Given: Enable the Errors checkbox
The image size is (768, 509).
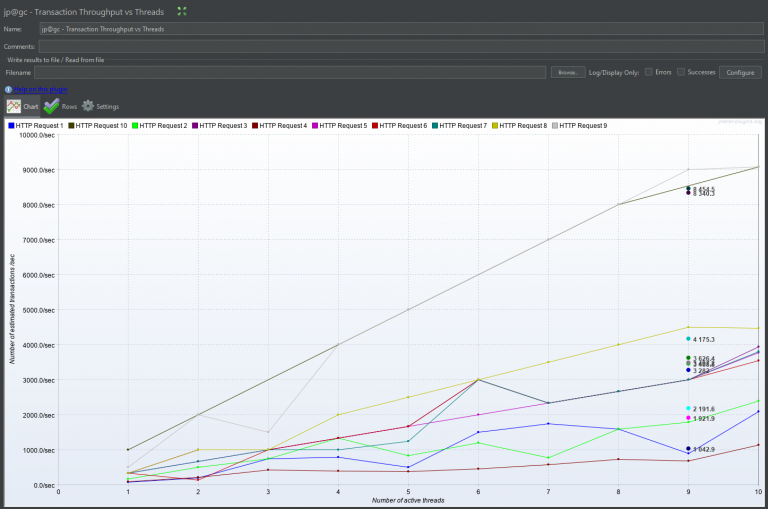Looking at the screenshot, I should [x=649, y=72].
